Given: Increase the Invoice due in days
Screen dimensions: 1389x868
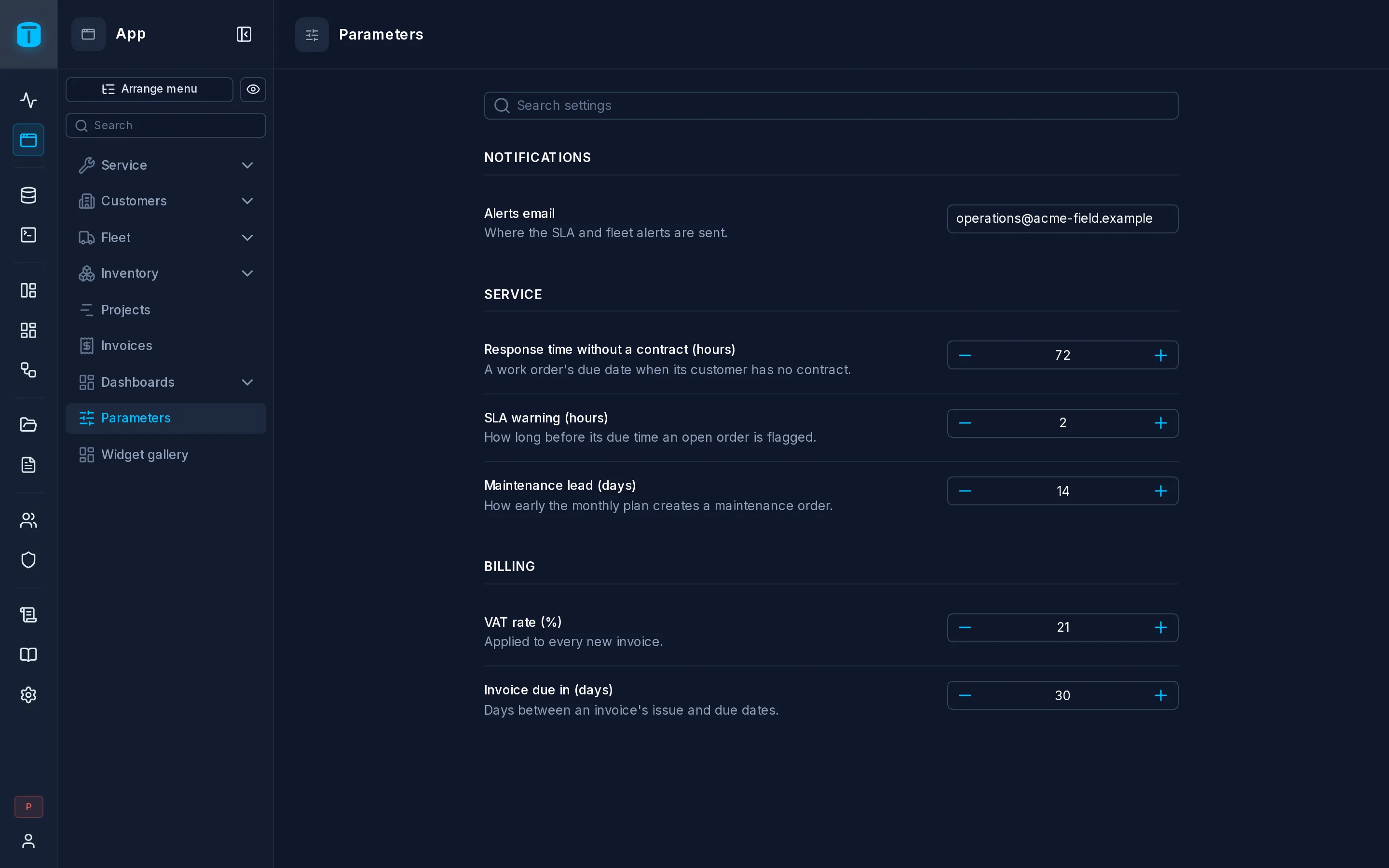Looking at the screenshot, I should tap(1160, 695).
